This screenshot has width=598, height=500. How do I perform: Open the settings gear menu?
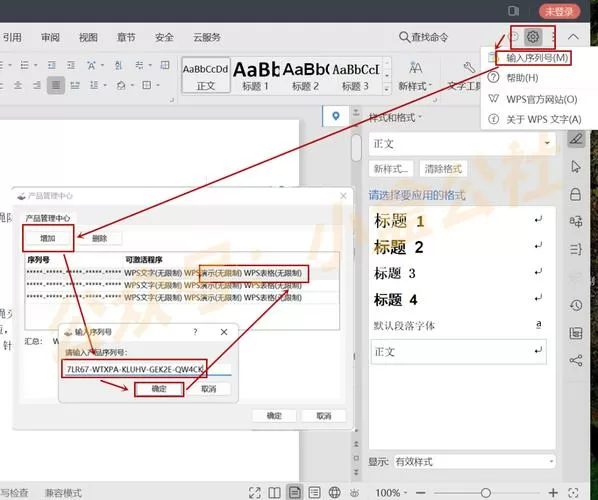click(532, 37)
